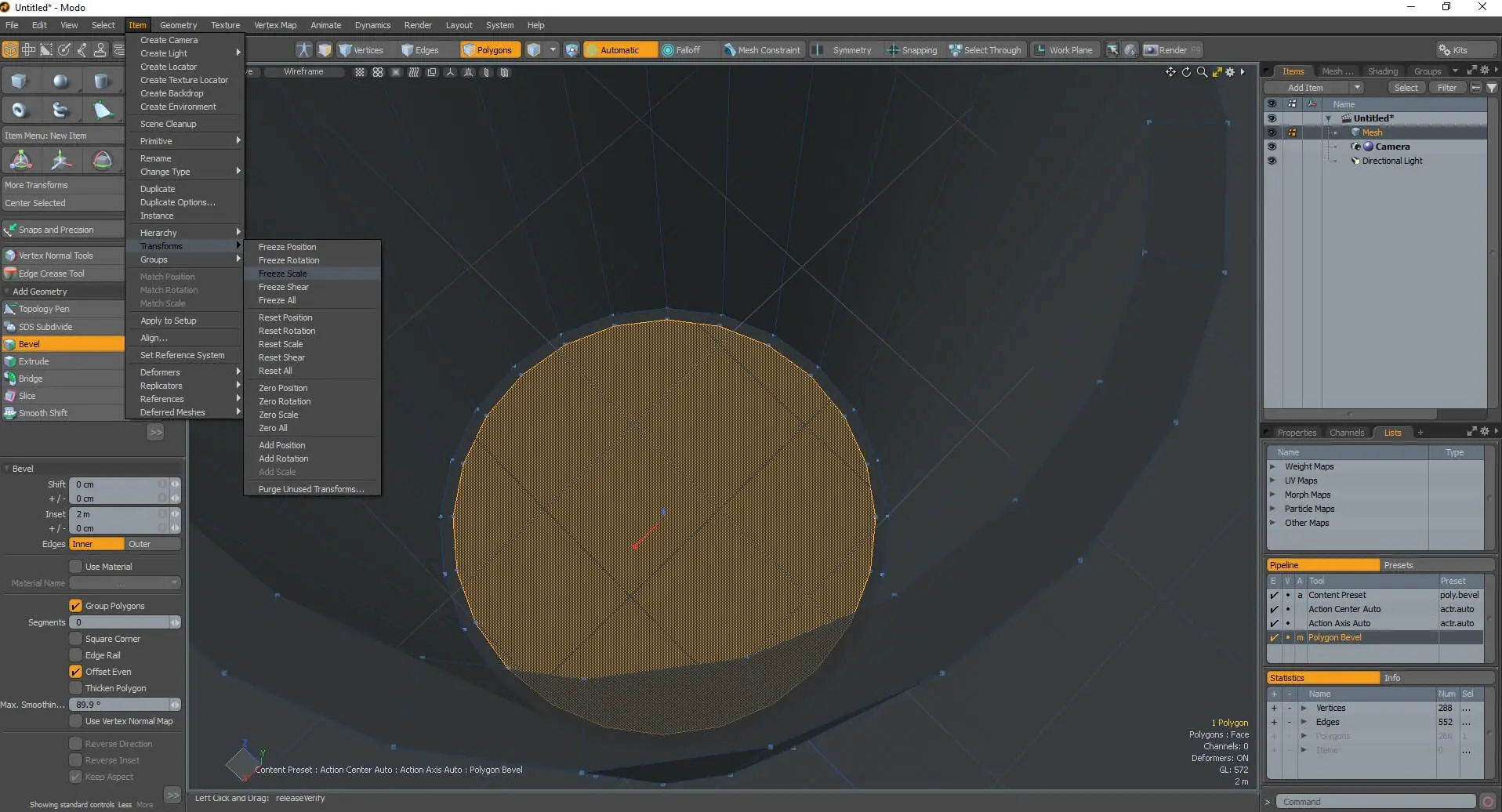This screenshot has width=1502, height=812.
Task: Select the Move axis tool icon
Action: (x=61, y=161)
